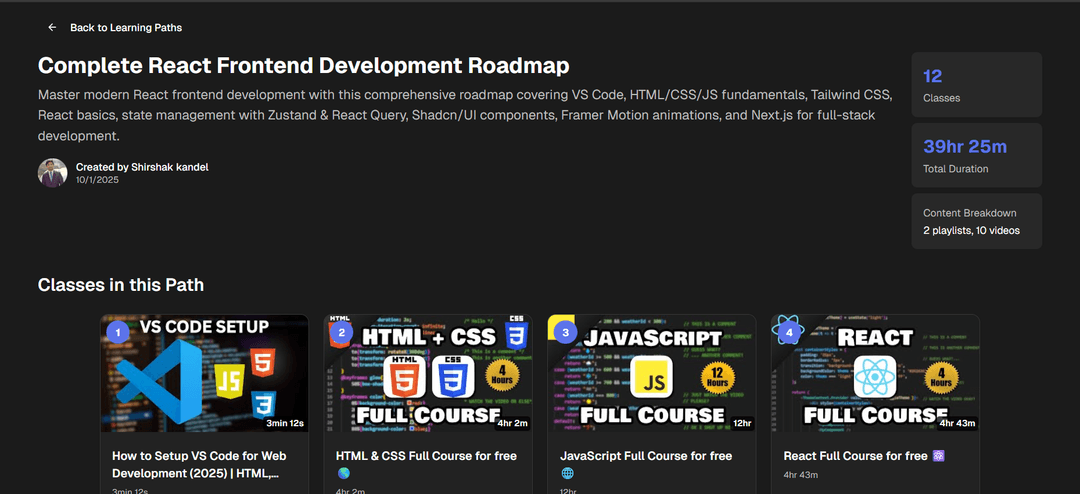Viewport: 1080px width, 494px height.
Task: Click HTML & CSS Full Course for free title
Action: click(426, 456)
